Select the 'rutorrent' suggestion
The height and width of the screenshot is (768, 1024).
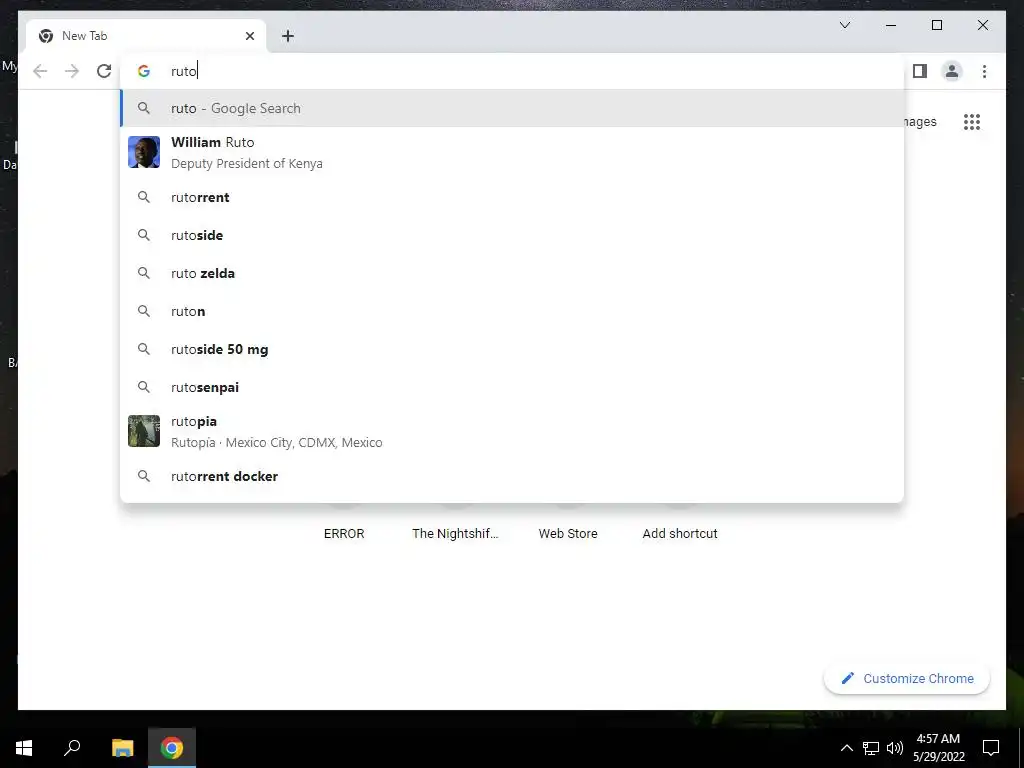(x=512, y=197)
